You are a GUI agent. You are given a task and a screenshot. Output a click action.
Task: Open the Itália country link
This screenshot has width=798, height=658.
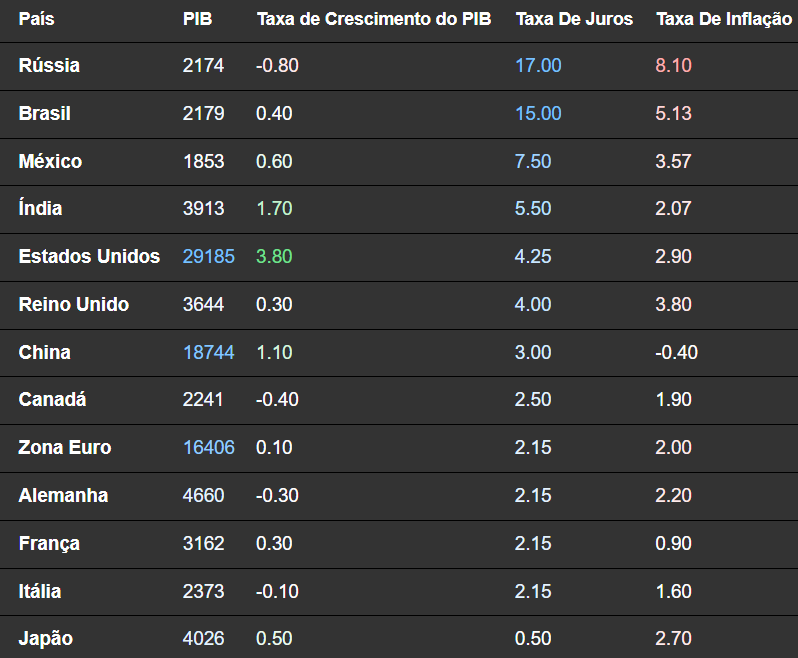pos(40,592)
